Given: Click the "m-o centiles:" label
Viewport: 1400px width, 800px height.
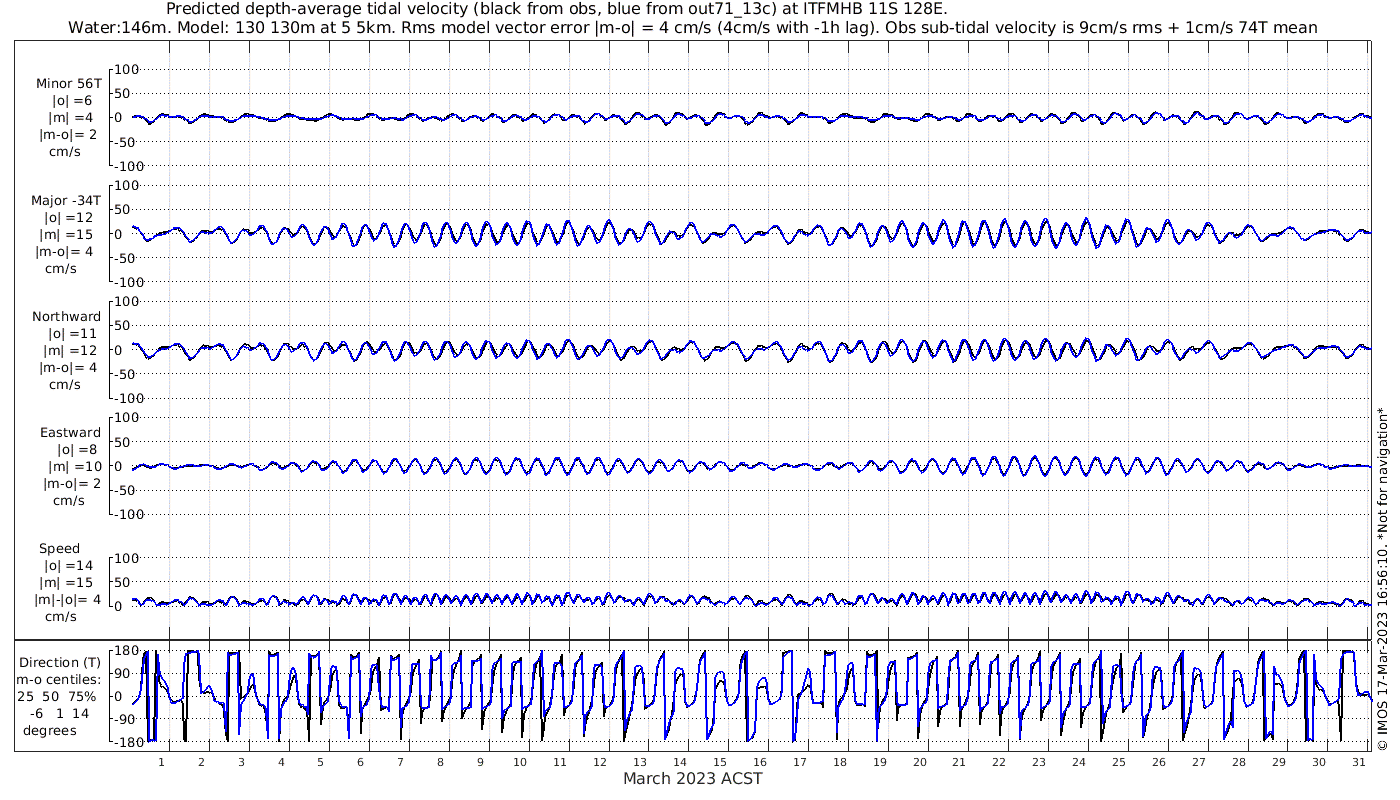Looking at the screenshot, I should [59, 679].
